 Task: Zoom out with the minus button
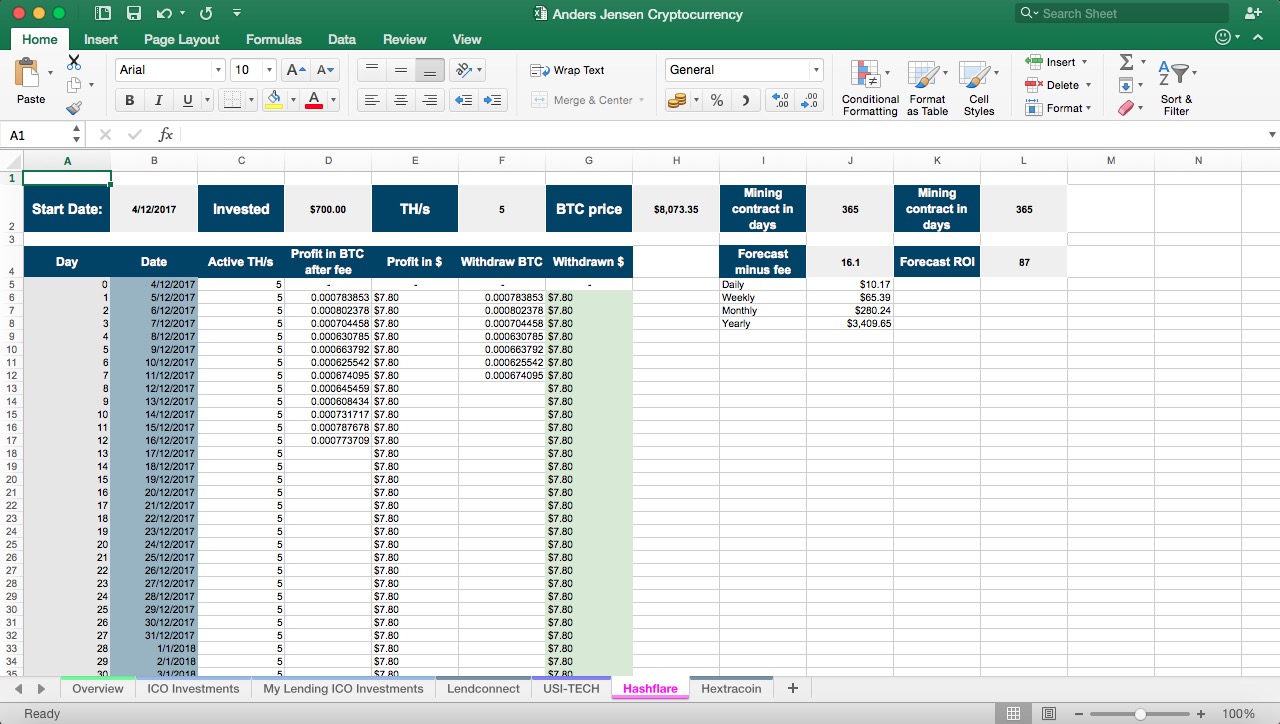[x=1080, y=714]
